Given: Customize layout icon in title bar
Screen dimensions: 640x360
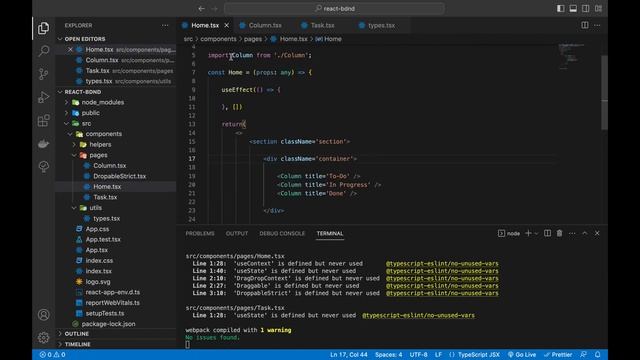Looking at the screenshot, I should pos(598,8).
